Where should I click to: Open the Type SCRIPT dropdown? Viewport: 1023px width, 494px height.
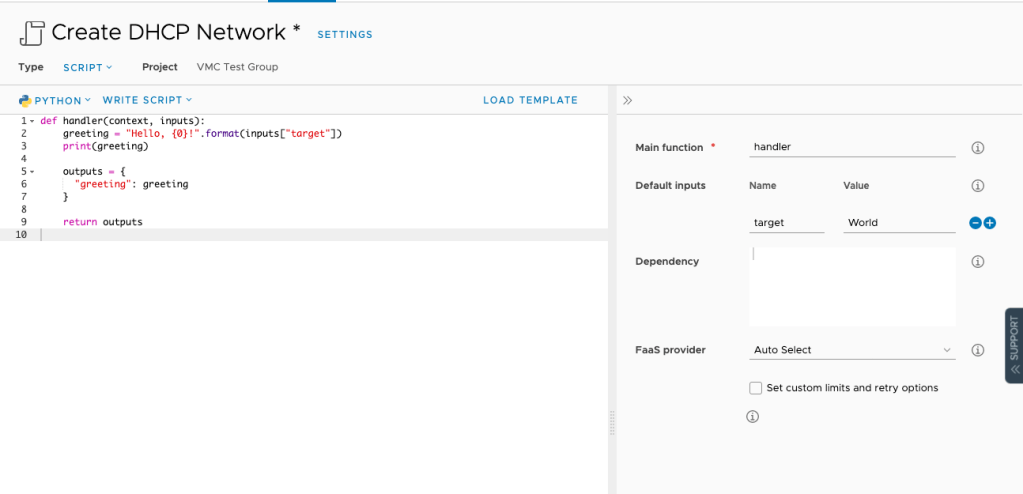tap(87, 67)
